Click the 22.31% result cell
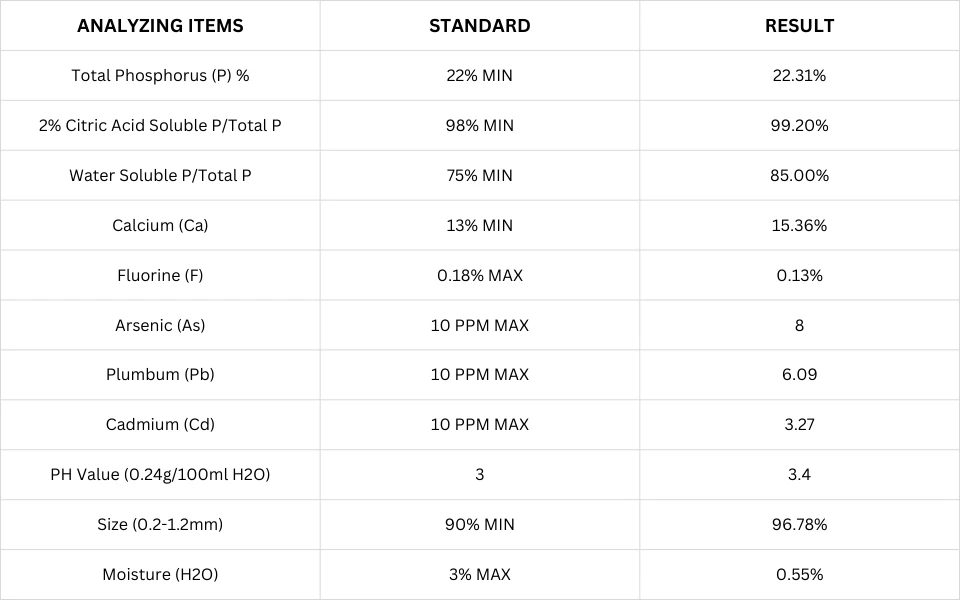The image size is (960, 600). coord(799,75)
